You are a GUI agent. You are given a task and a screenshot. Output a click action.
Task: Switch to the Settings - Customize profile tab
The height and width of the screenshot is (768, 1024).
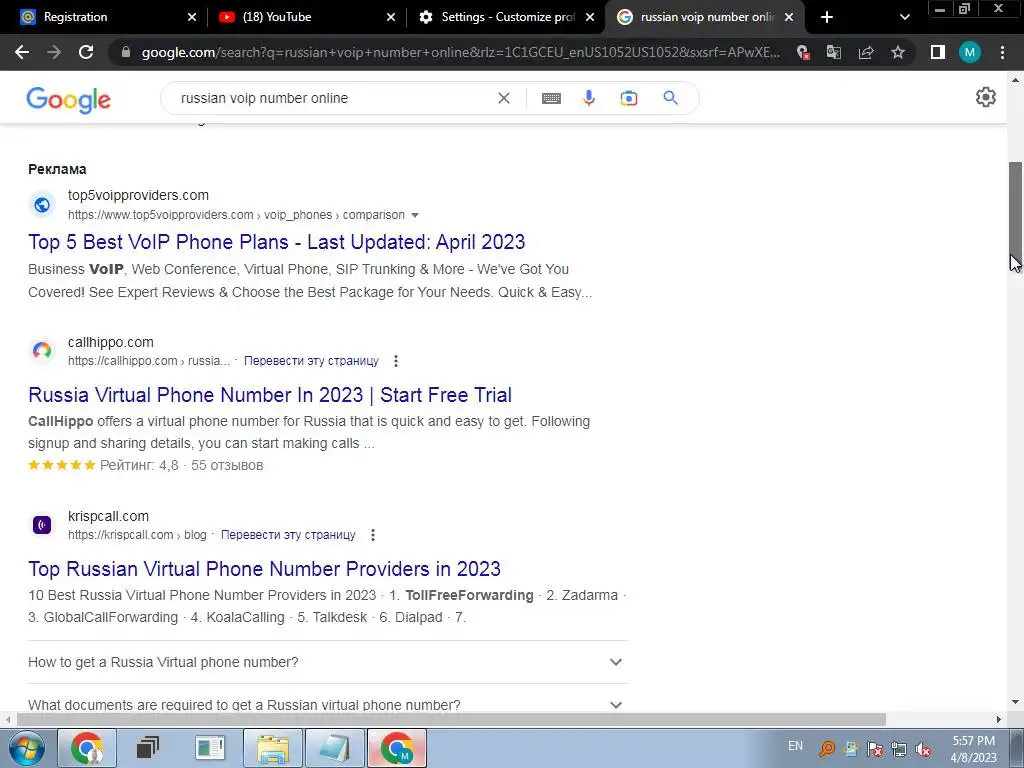(507, 17)
